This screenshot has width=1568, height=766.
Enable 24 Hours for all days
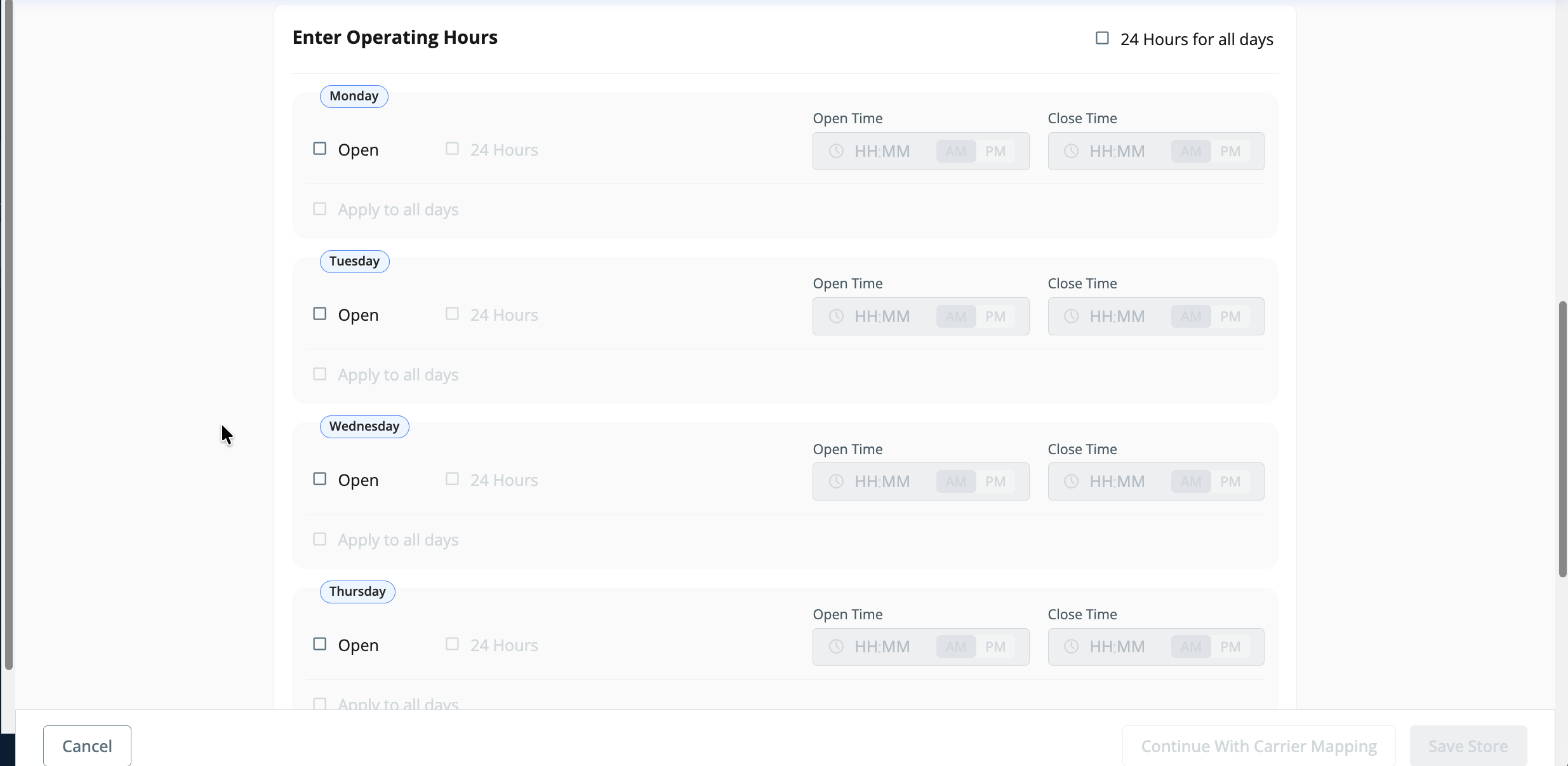[x=1102, y=39]
